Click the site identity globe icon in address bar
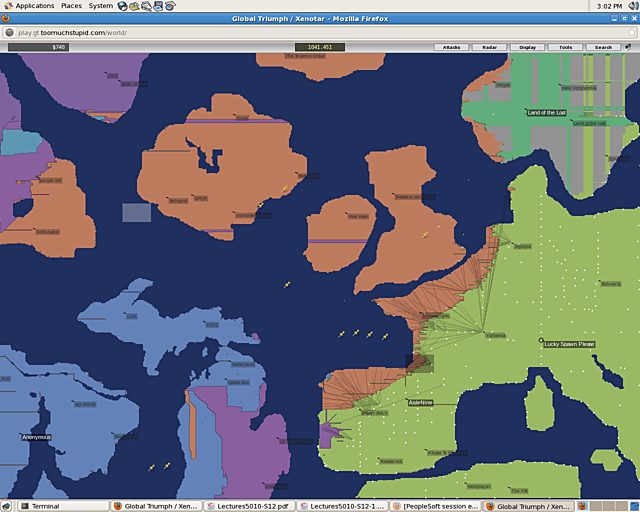Image resolution: width=640 pixels, height=512 pixels. (x=9, y=33)
